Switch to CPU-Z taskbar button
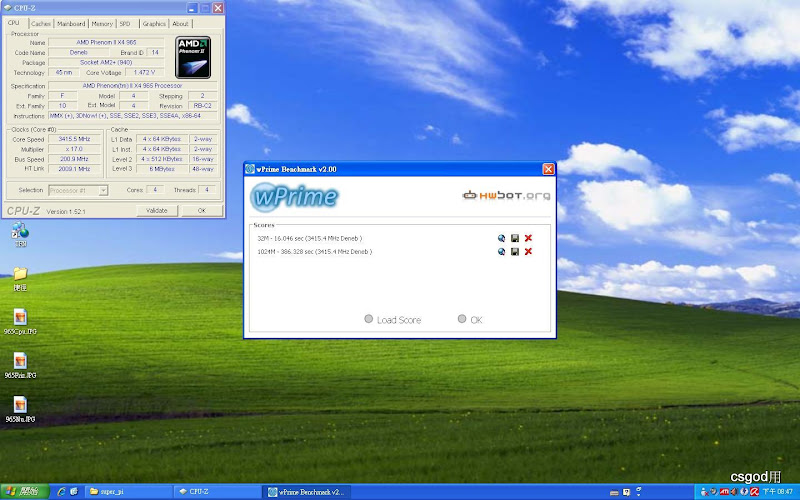The height and width of the screenshot is (500, 800). click(217, 492)
